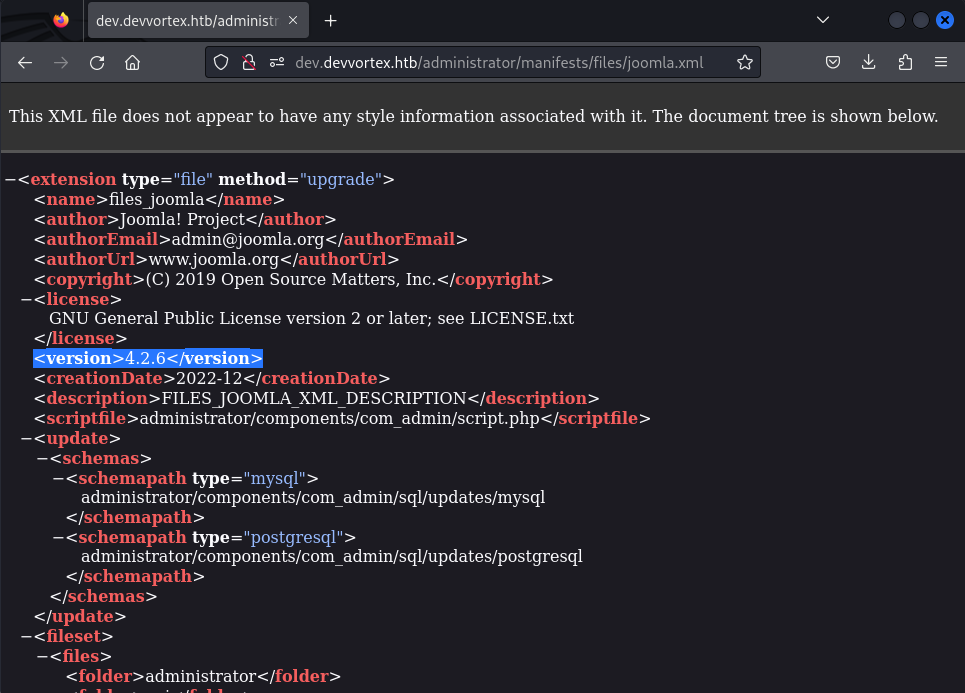
Task: Collapse the license node
Action: click(x=26, y=299)
